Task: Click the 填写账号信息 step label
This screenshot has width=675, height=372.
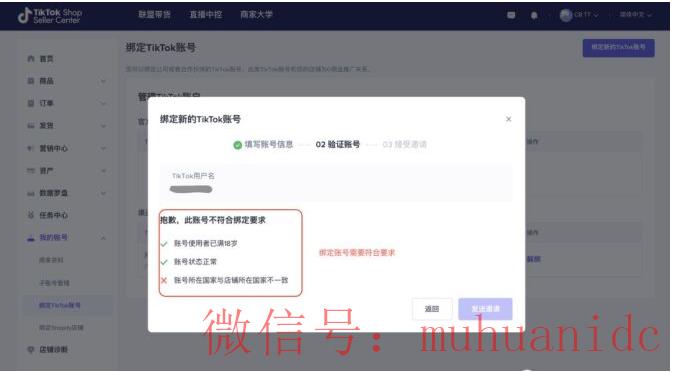Action: [x=269, y=145]
